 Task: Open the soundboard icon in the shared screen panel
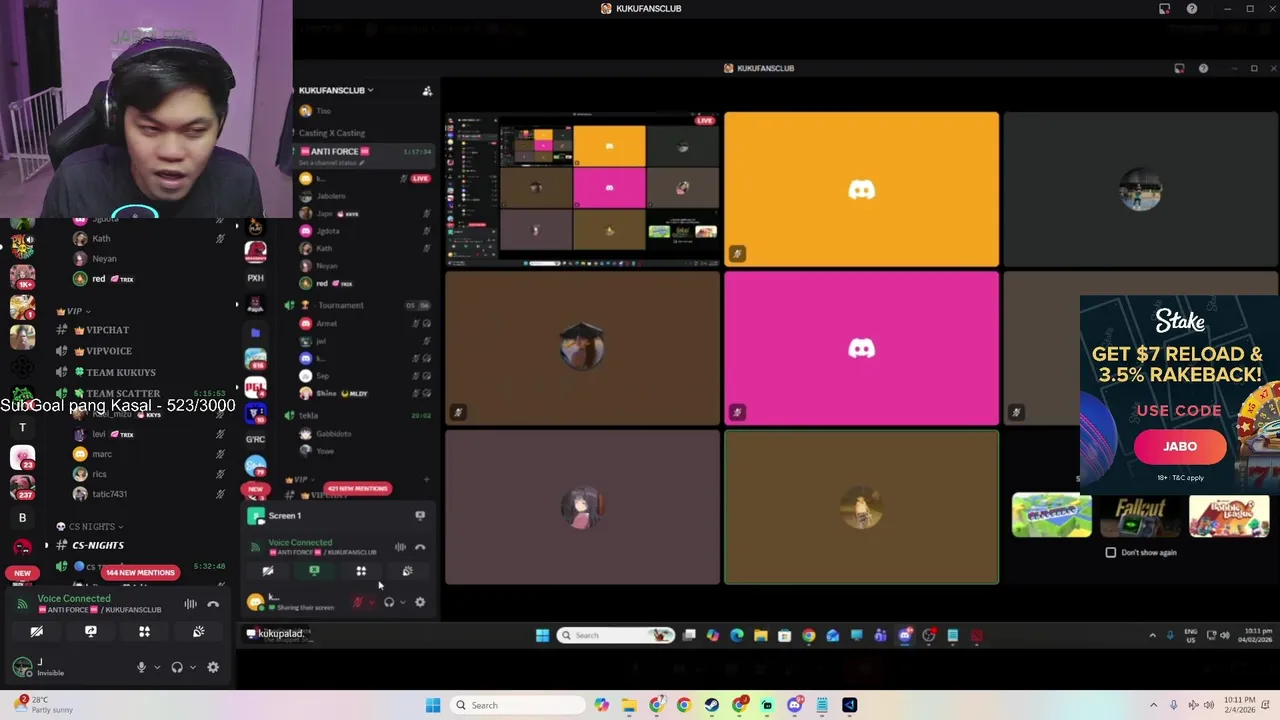click(407, 571)
